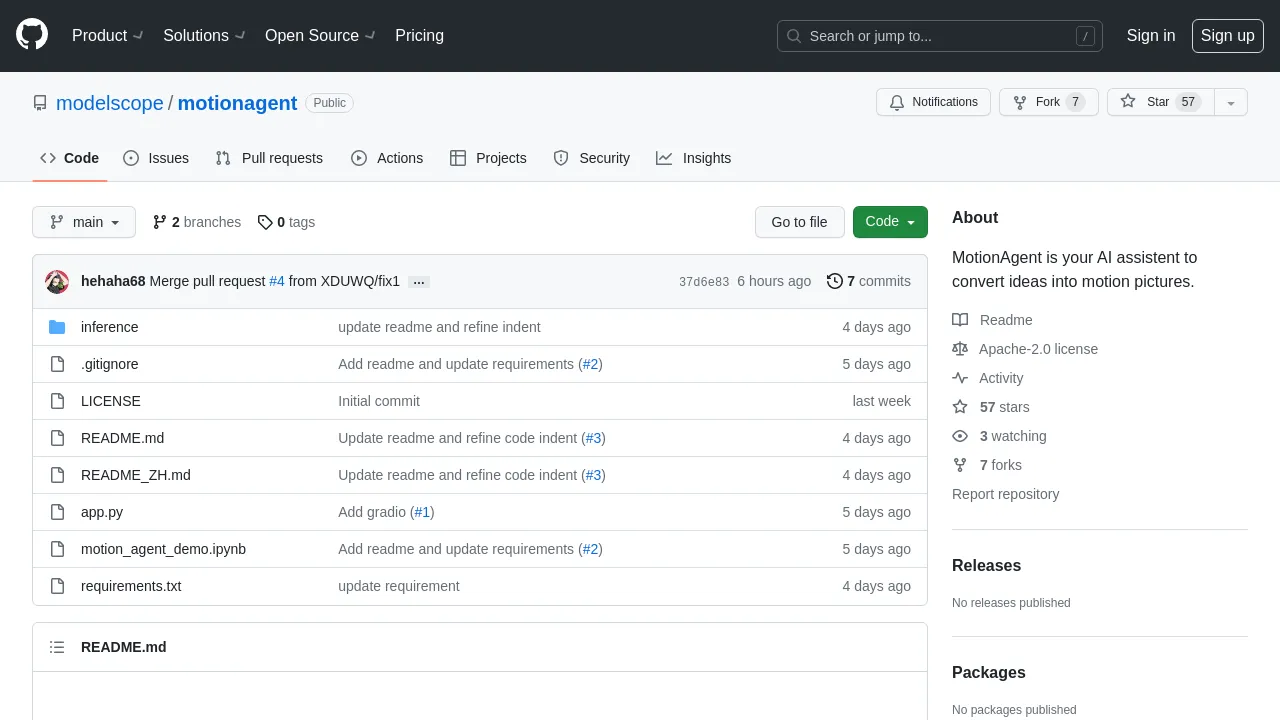Star the motionagent repository
The image size is (1280, 720).
pyautogui.click(x=1159, y=102)
